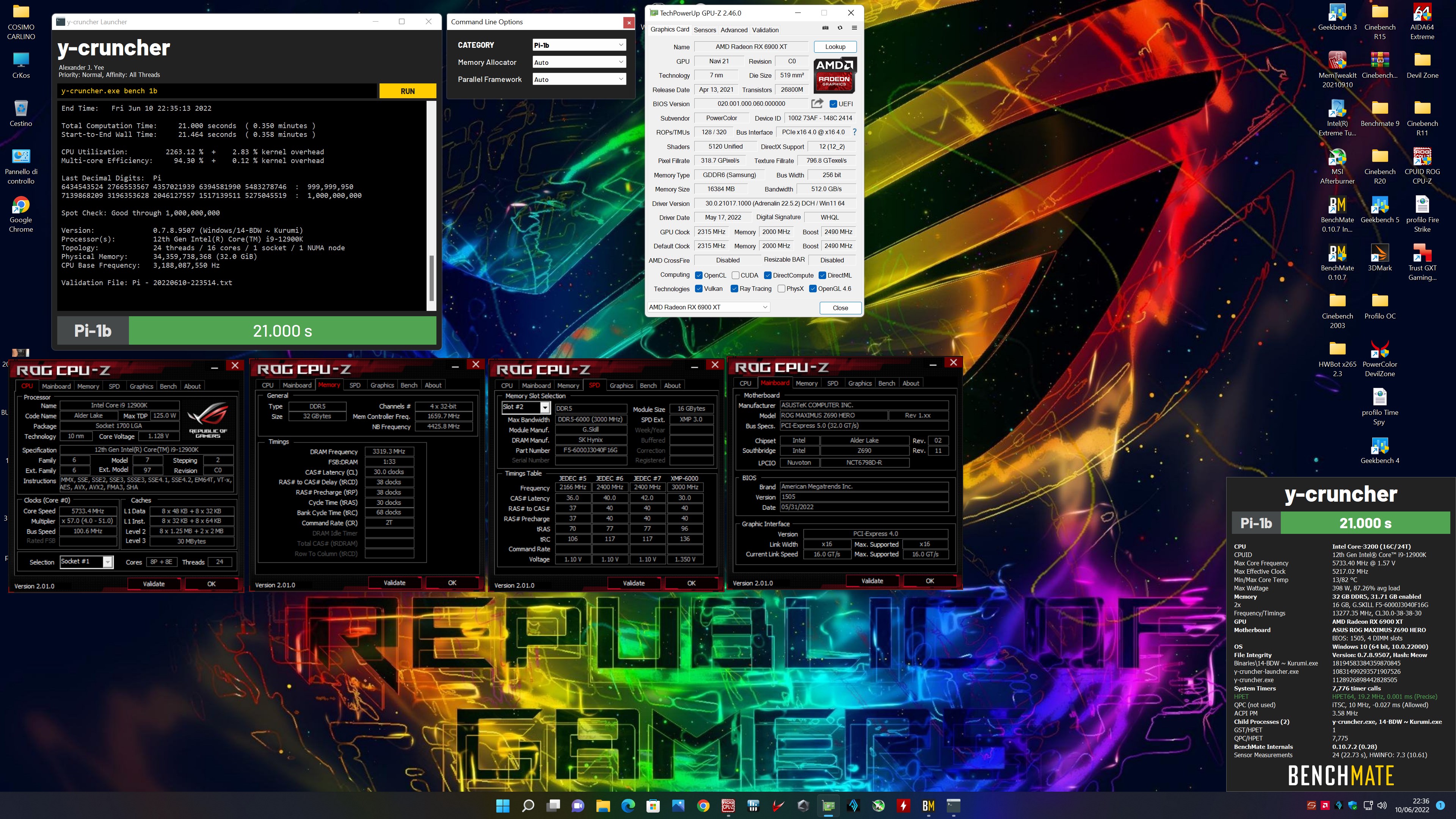Toggle the CUDA checkbox

point(735,275)
